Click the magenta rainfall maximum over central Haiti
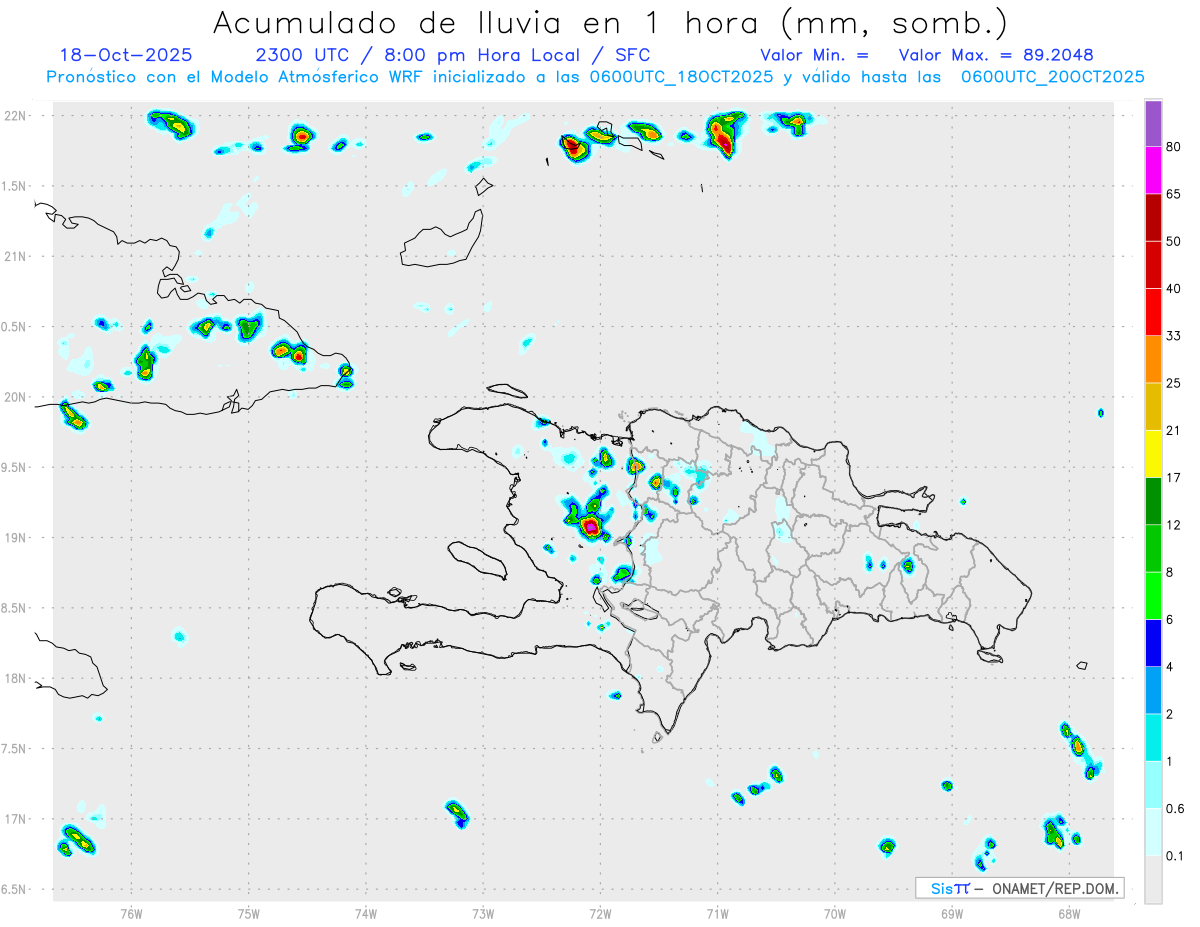 [591, 525]
